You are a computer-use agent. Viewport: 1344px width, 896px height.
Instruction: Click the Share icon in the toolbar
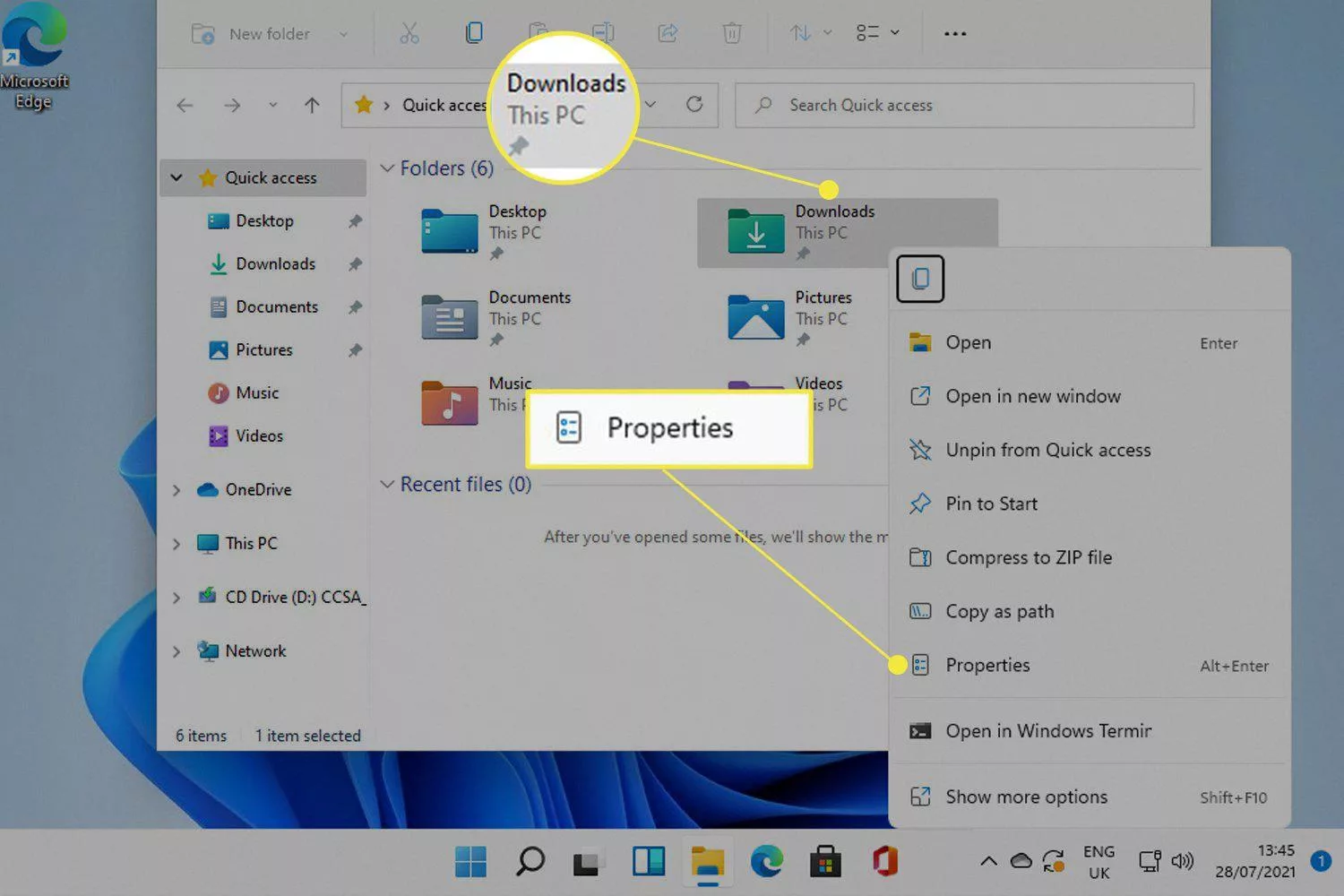pyautogui.click(x=668, y=33)
